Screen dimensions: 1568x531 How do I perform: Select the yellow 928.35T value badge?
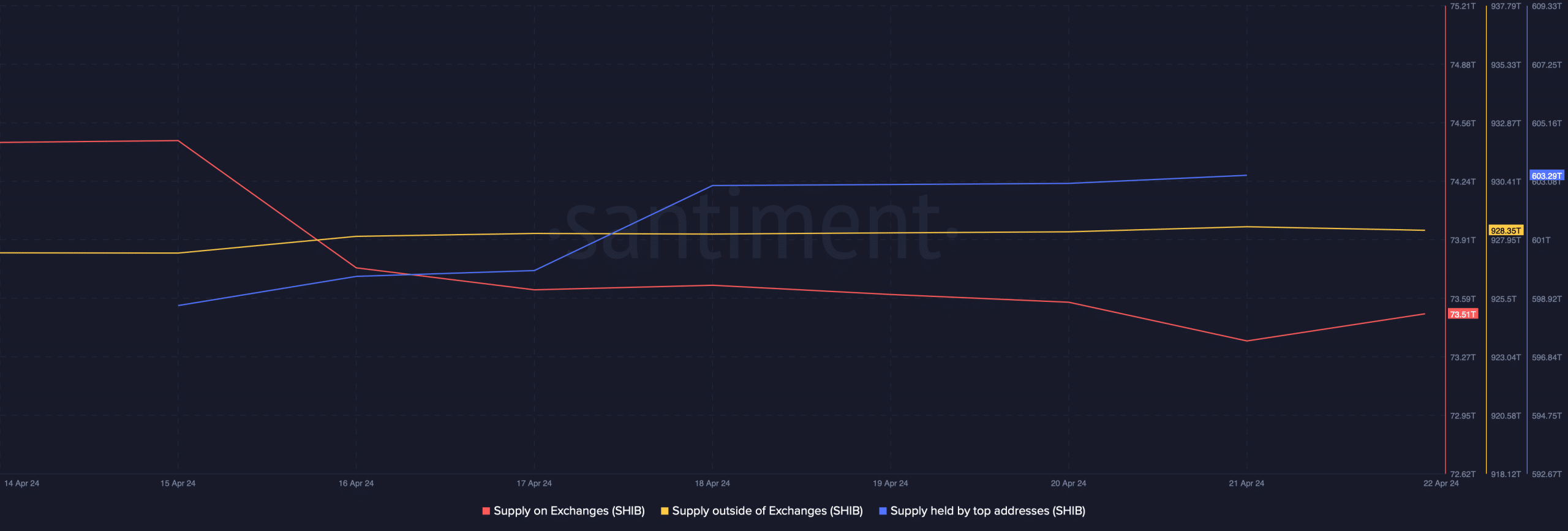[x=1506, y=230]
